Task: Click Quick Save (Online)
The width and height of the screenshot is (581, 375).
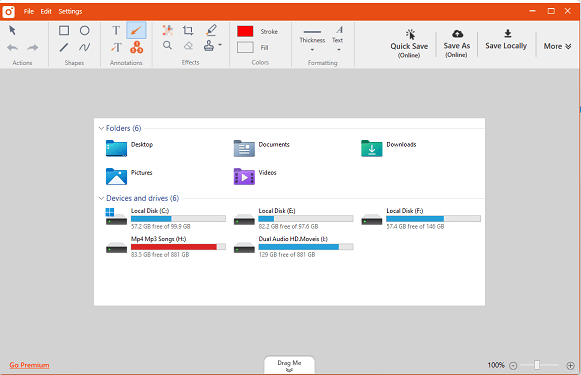Action: (x=409, y=44)
